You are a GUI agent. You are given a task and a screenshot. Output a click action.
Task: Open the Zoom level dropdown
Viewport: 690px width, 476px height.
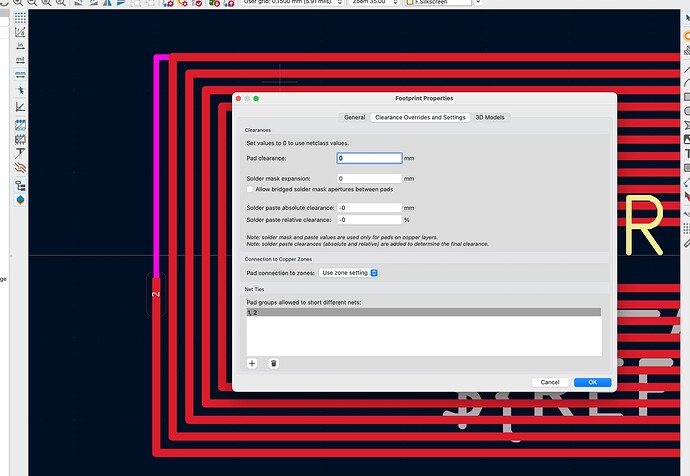pyautogui.click(x=374, y=2)
